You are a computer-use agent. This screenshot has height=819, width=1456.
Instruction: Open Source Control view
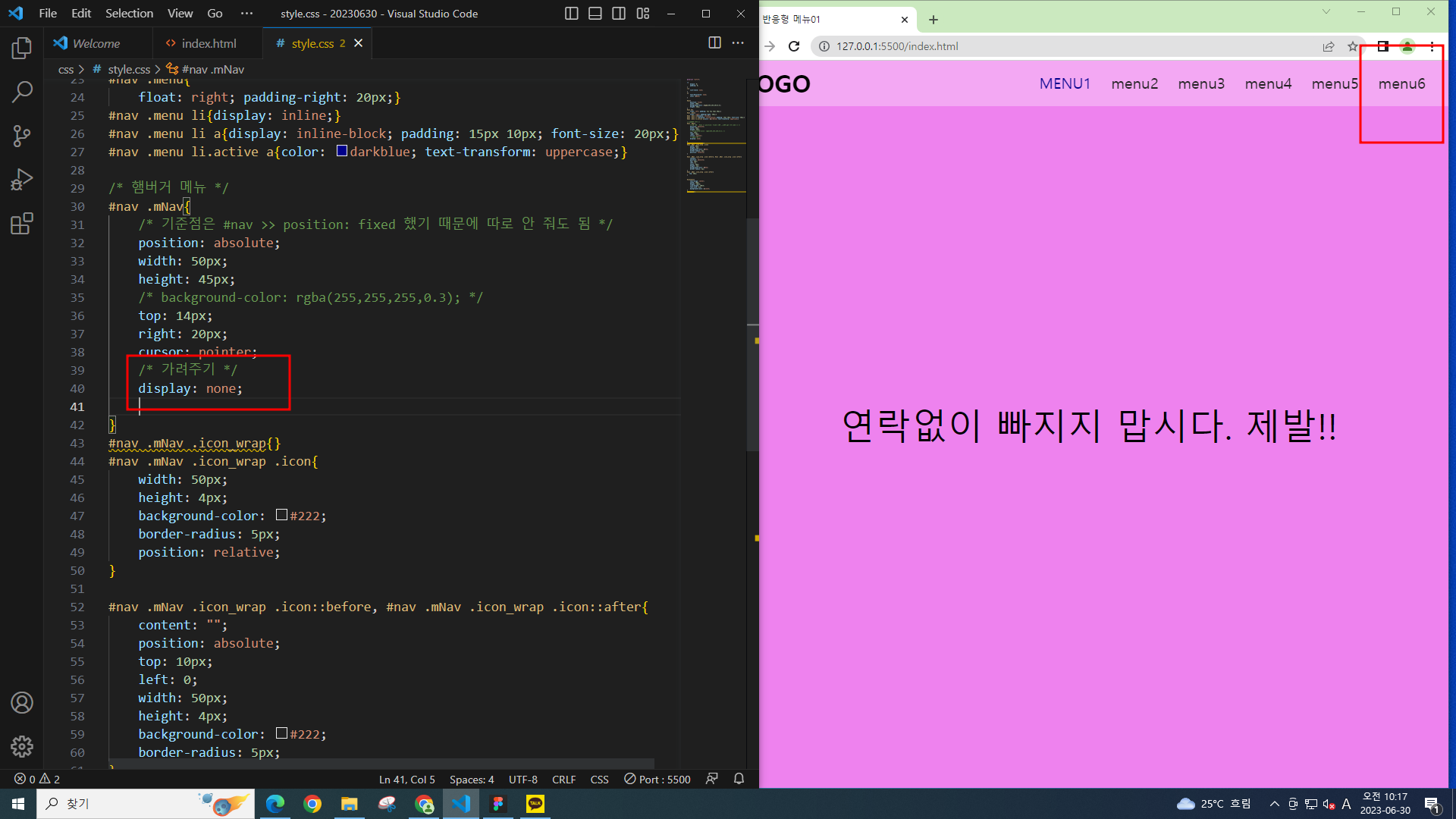point(22,136)
